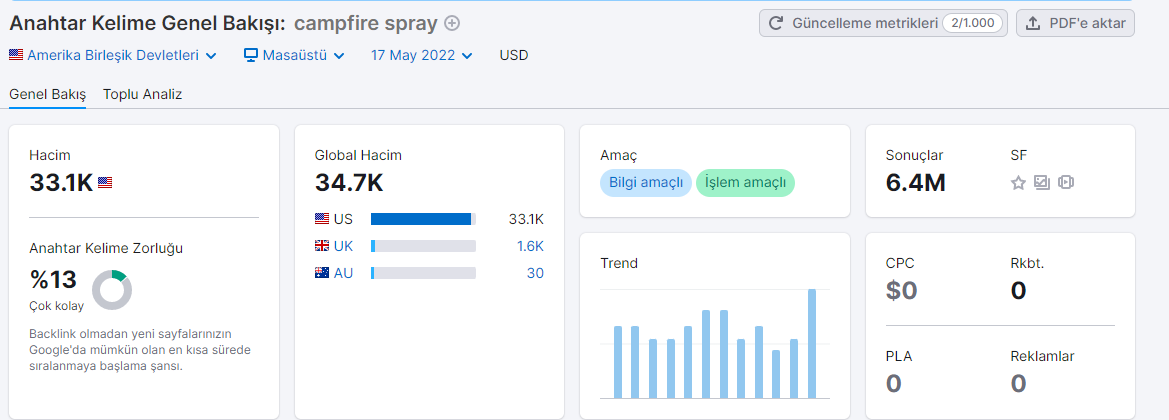Viewport: 1169px width, 420px height.
Task: Click the PDF'e aktar button
Action: 1075,23
